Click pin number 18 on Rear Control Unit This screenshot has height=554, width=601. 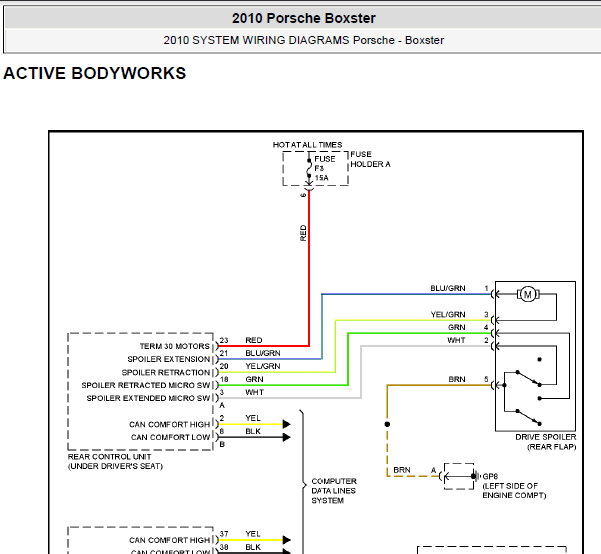(224, 379)
